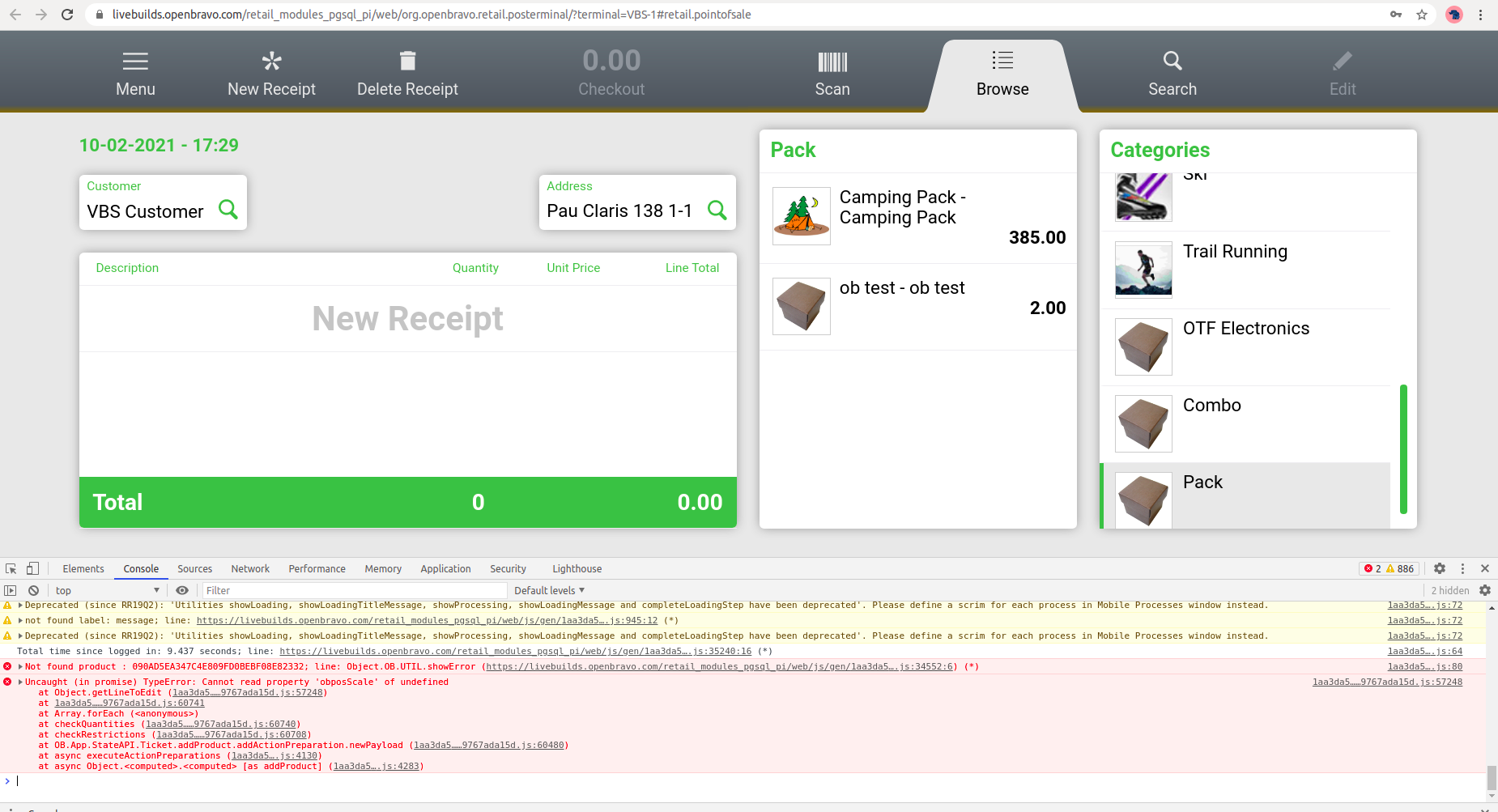The image size is (1498, 812).
Task: Select the Pack category row
Action: click(x=1245, y=495)
